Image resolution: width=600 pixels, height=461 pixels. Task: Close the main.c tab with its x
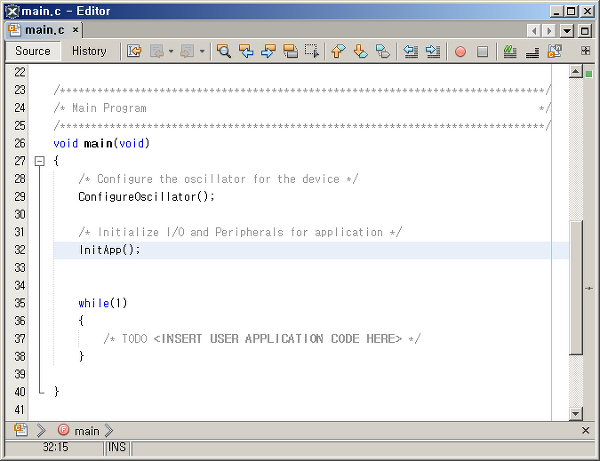coord(75,29)
